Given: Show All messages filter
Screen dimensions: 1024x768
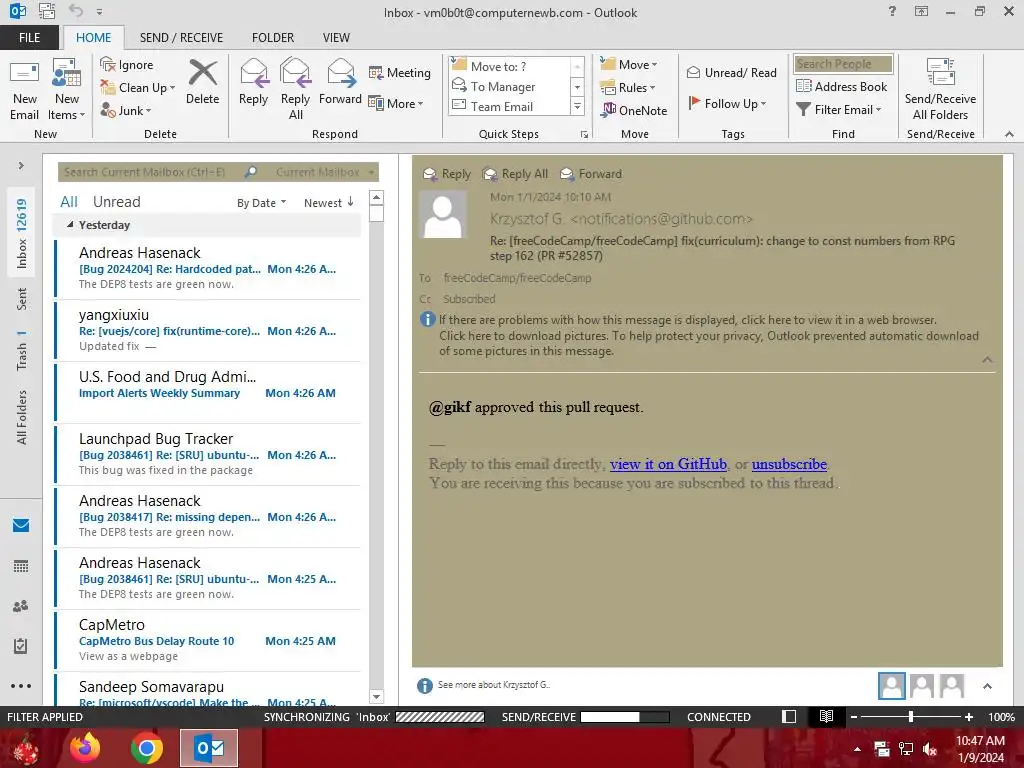Looking at the screenshot, I should (x=69, y=202).
